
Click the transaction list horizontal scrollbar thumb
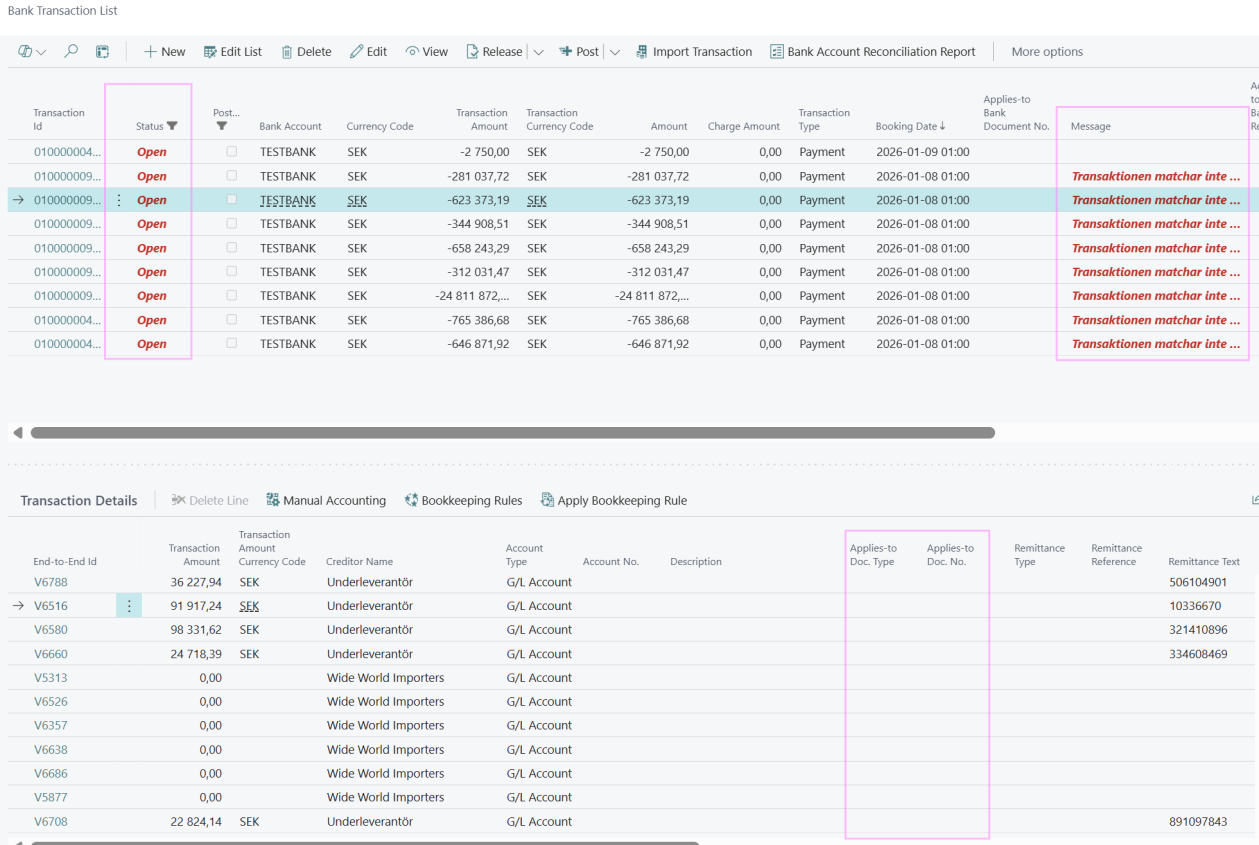pyautogui.click(x=513, y=433)
